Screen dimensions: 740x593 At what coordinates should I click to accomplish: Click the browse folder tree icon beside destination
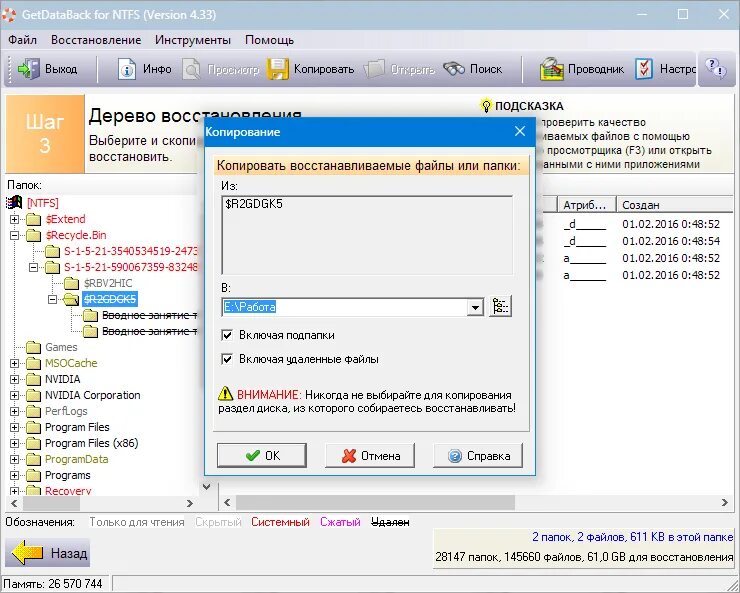500,307
